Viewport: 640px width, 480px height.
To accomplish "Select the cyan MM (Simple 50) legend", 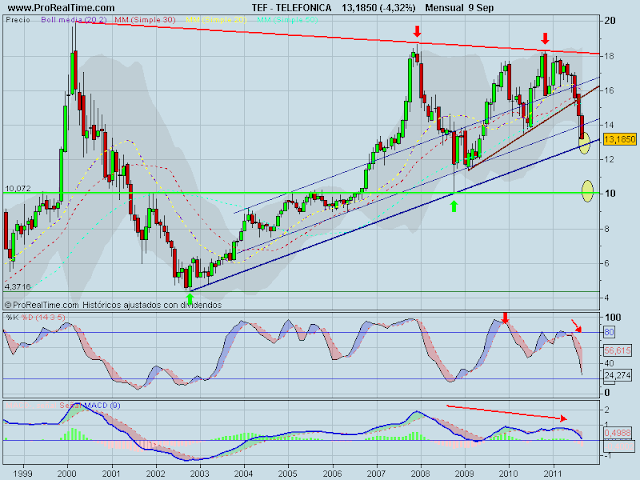I will pos(287,20).
